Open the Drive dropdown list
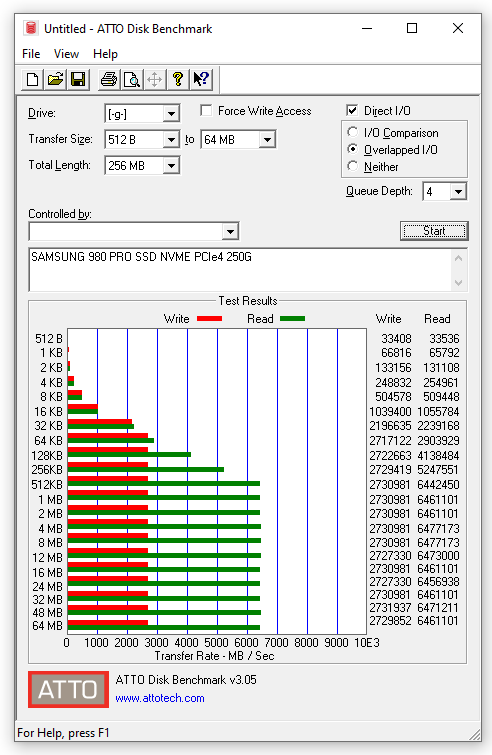 [x=171, y=114]
